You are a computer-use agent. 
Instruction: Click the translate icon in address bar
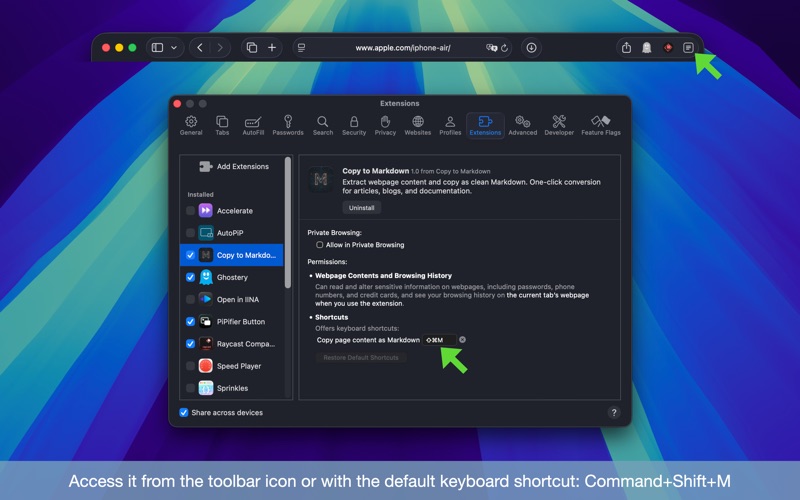[x=491, y=47]
